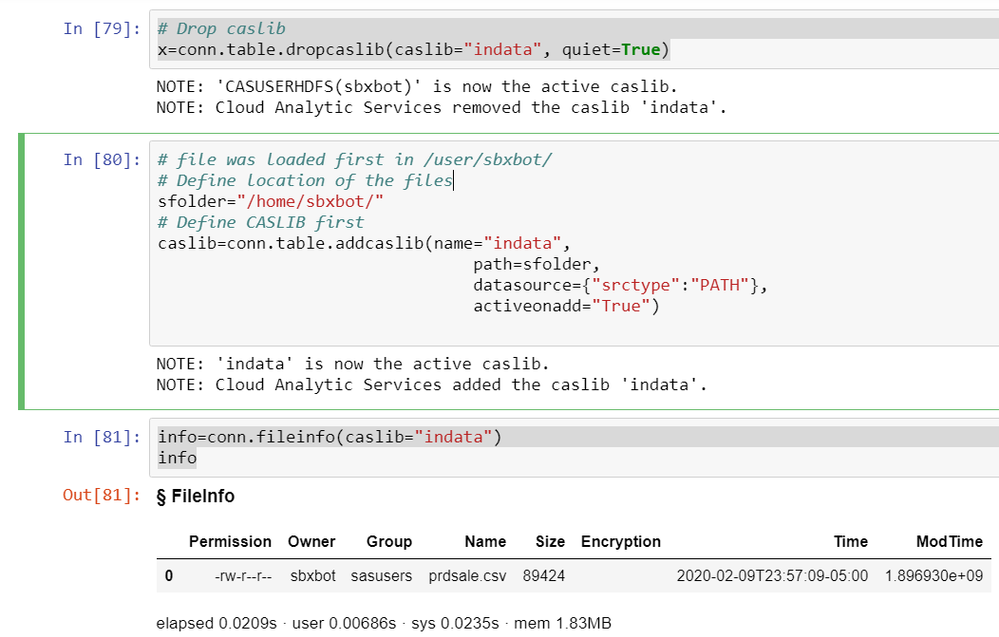The width and height of the screenshot is (999, 637).
Task: Click the In [81] cell prompt
Action: pos(102,437)
